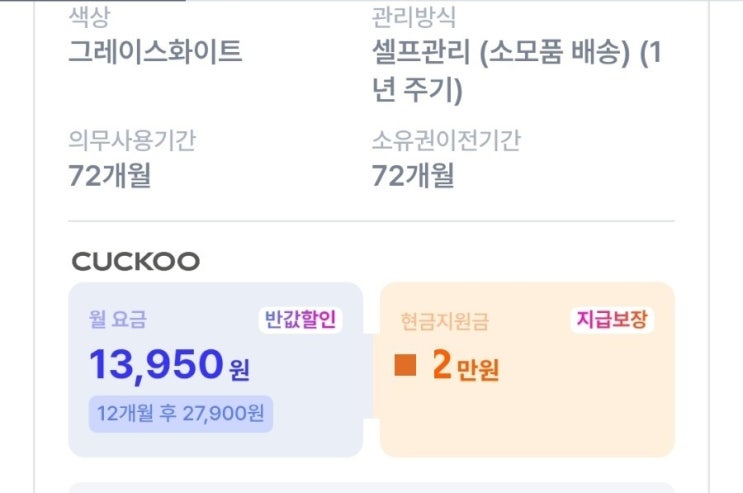Tap the 반값할인 badge
Image resolution: width=743 pixels, height=493 pixels.
coord(300,320)
